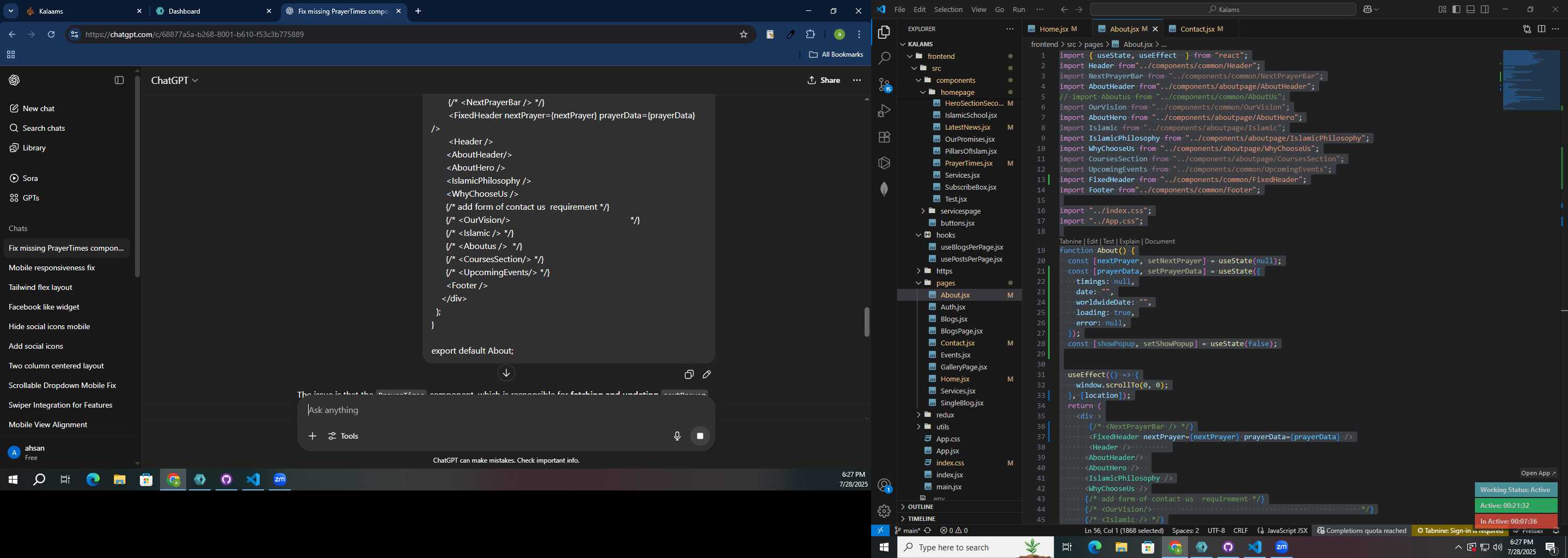Open the Search view in VS Code activity bar
The image size is (1568, 558).
[884, 58]
